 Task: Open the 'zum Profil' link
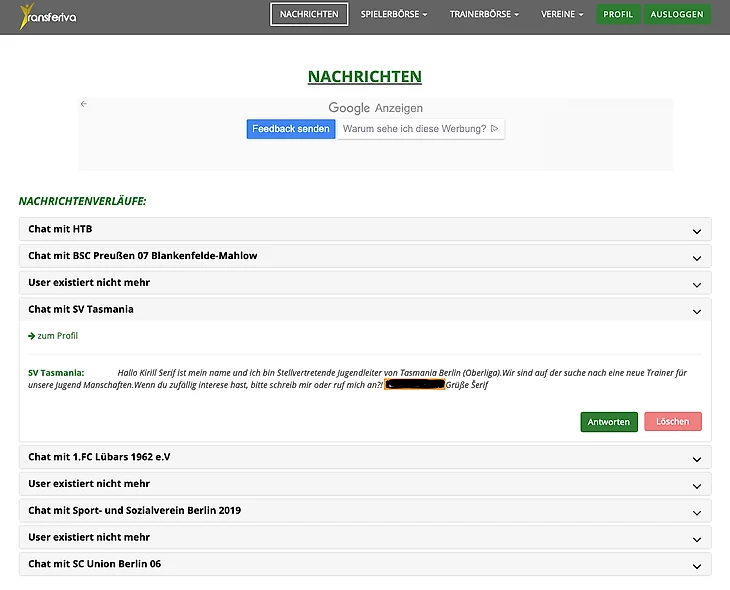(x=56, y=336)
